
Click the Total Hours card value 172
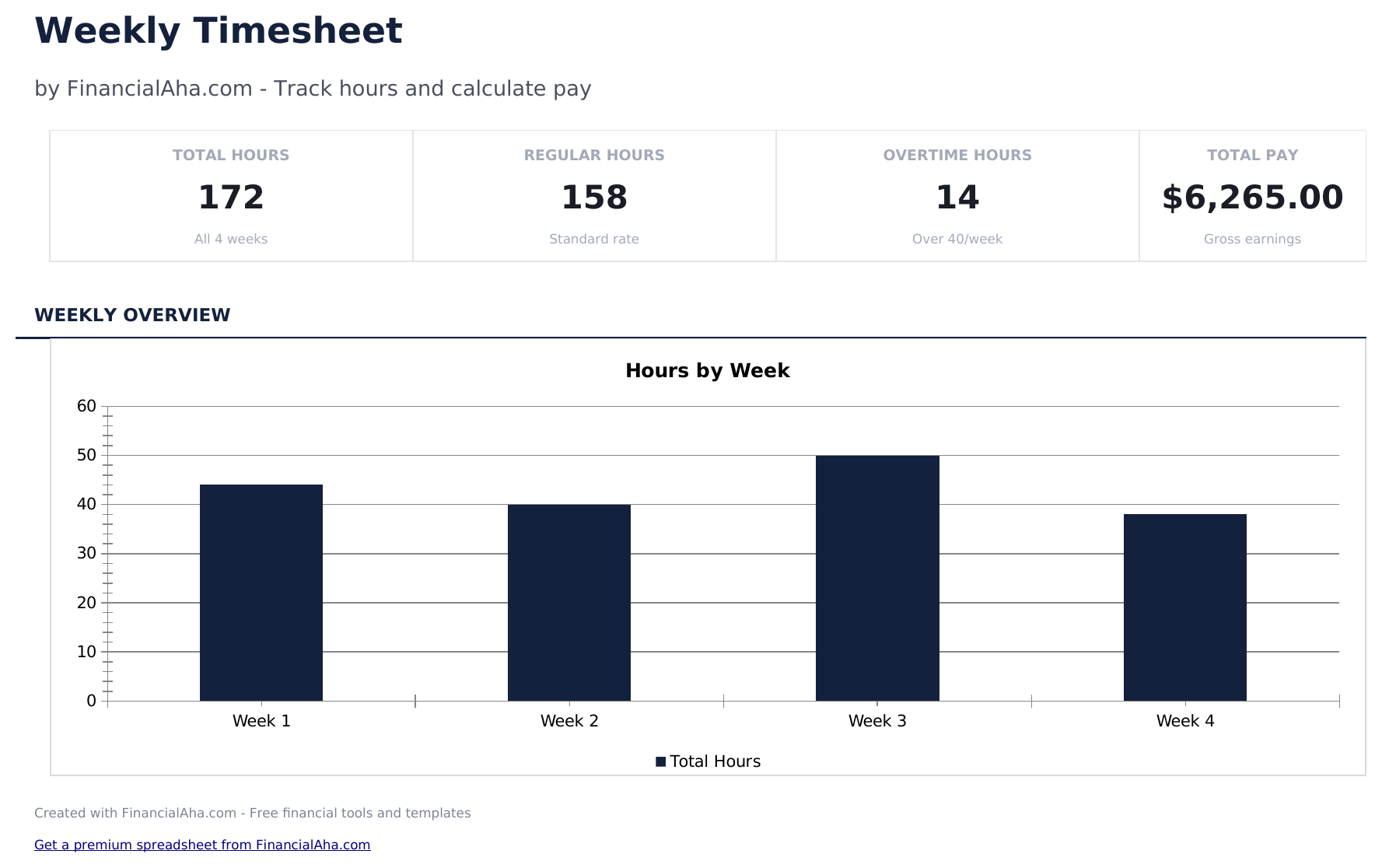tap(231, 198)
